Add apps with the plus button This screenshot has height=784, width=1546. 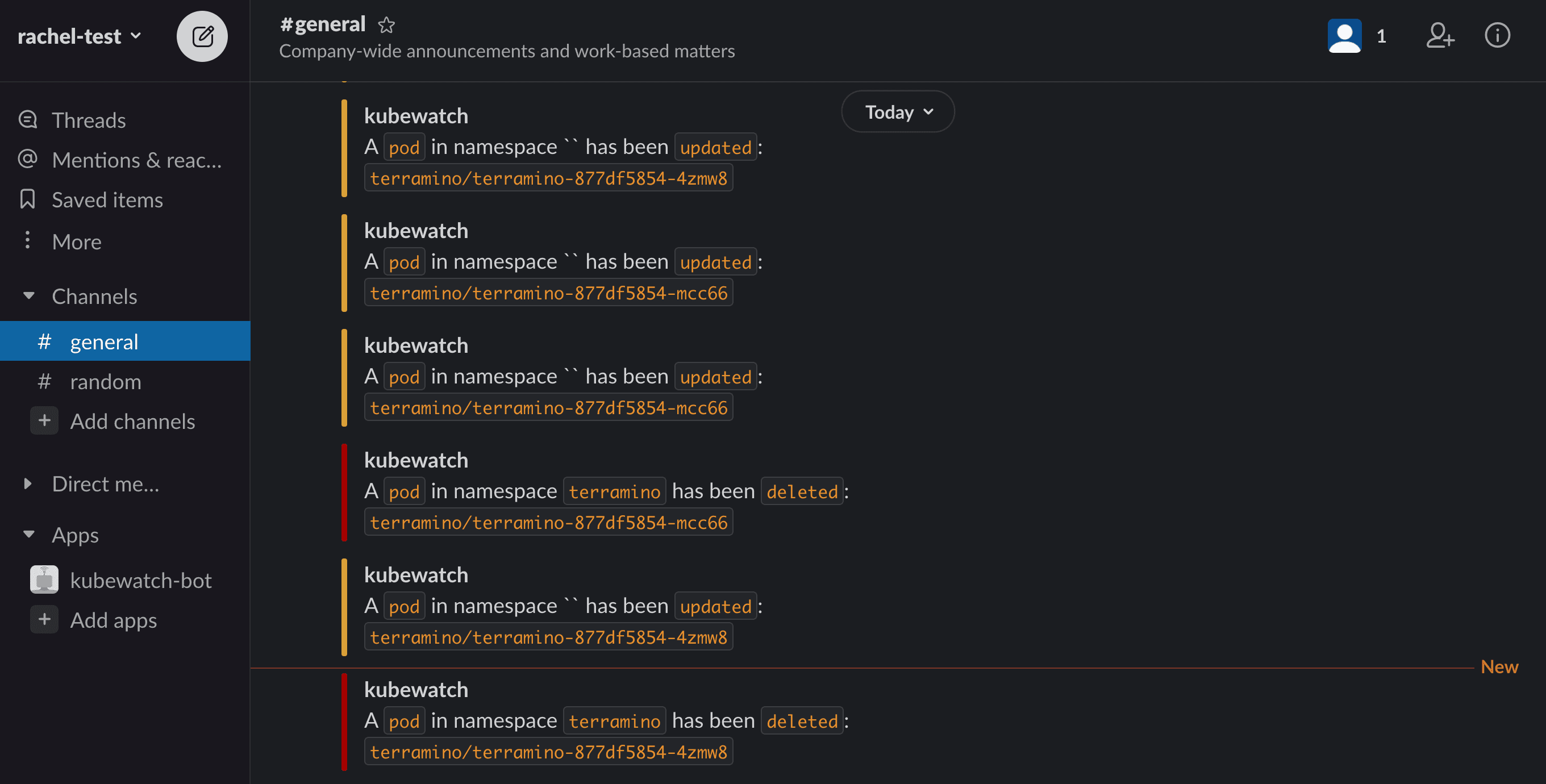[x=44, y=619]
